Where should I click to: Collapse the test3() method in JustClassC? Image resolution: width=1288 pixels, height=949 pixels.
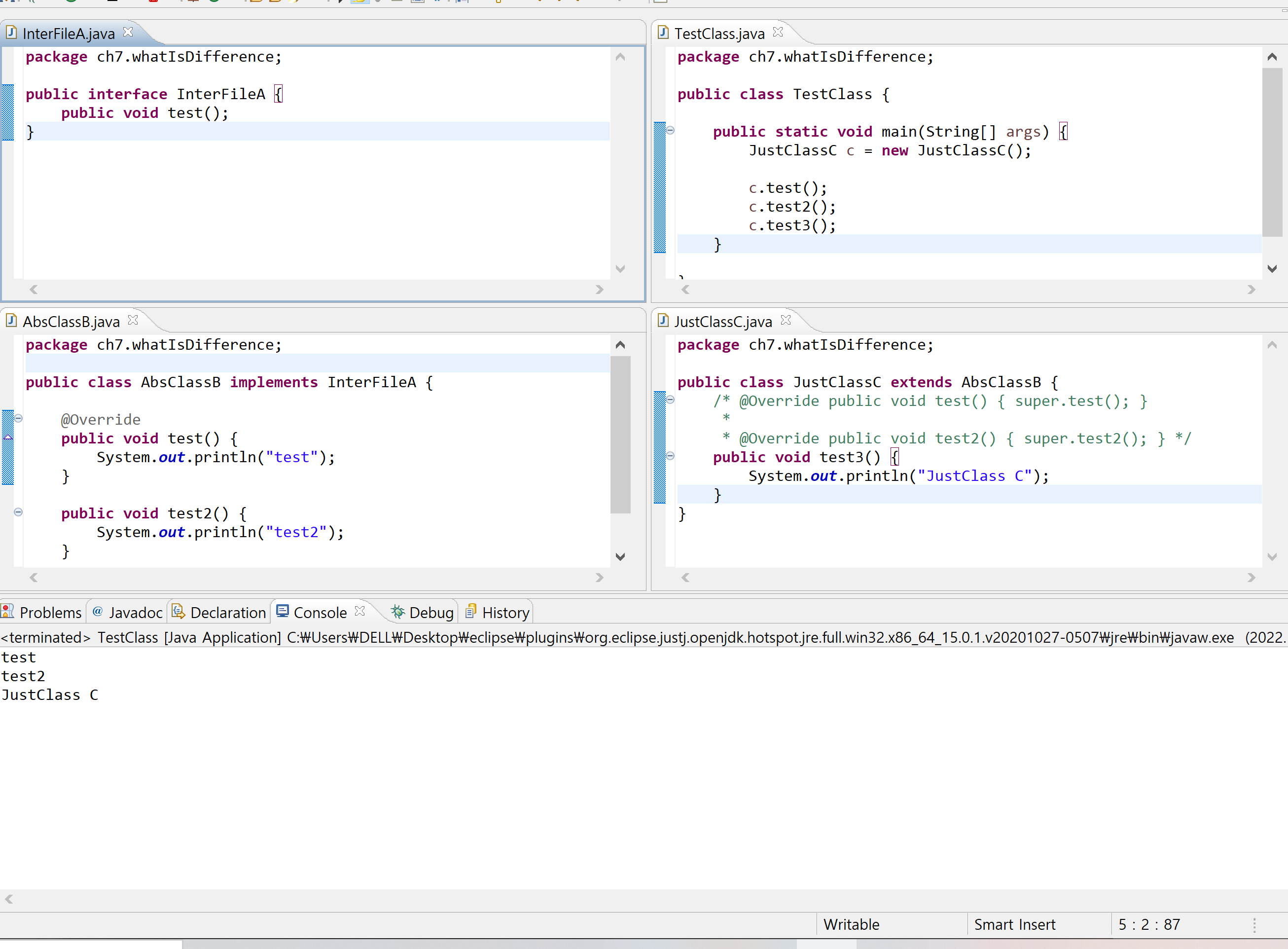670,456
